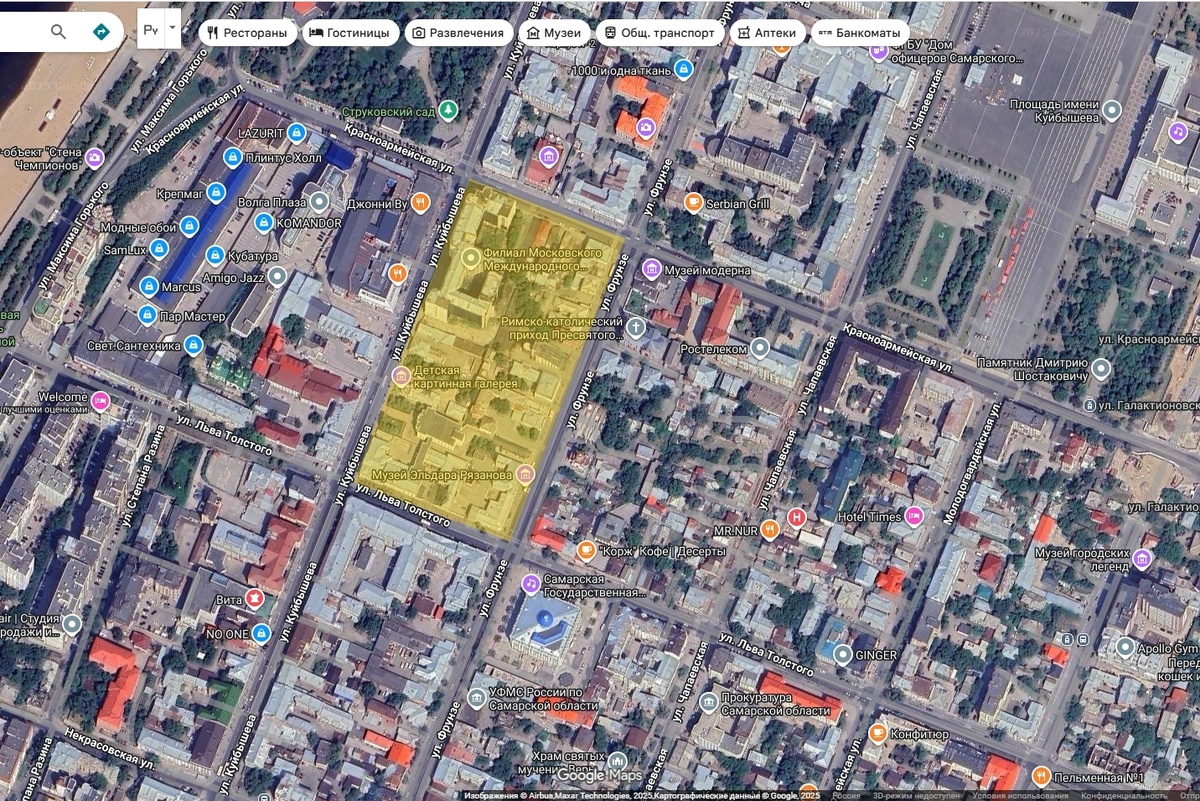Open the Дом офицеров Самарского pin
This screenshot has height=801, width=1200.
(x=878, y=52)
